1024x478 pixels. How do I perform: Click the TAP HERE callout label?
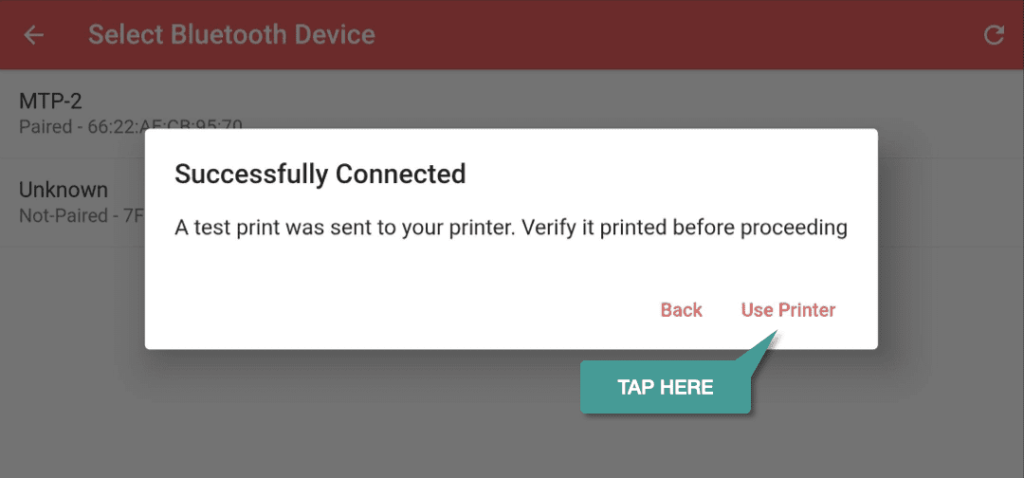(665, 387)
